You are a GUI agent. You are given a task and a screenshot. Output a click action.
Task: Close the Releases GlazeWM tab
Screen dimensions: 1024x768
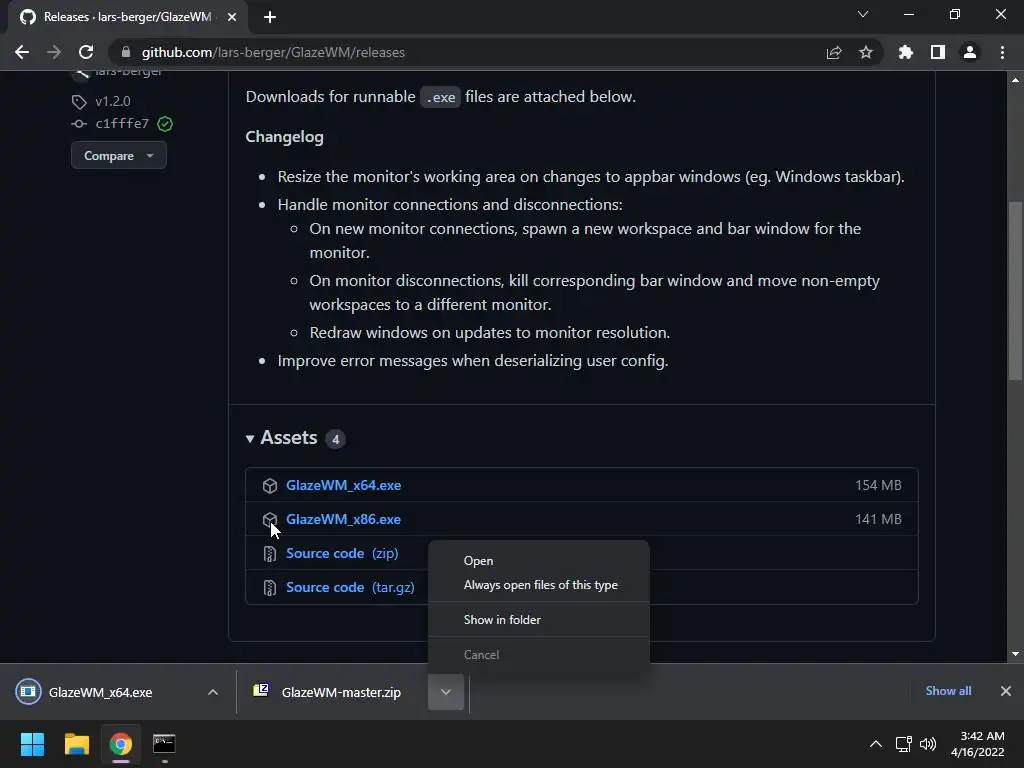pos(232,17)
